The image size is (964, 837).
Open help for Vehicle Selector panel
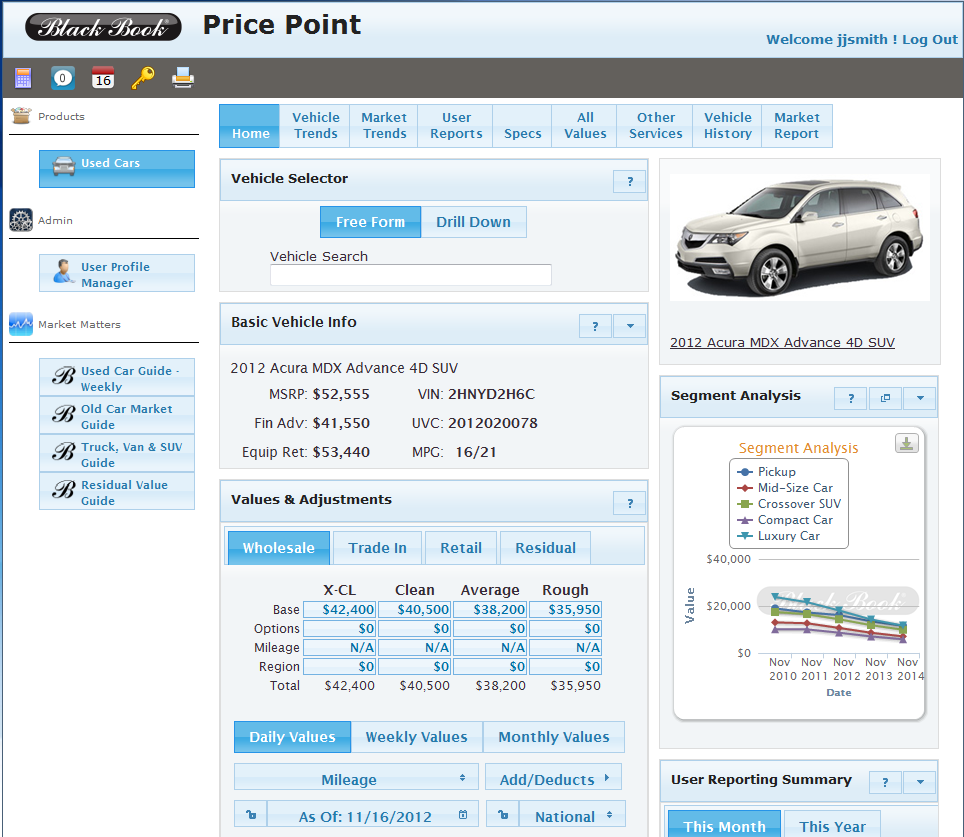629,182
